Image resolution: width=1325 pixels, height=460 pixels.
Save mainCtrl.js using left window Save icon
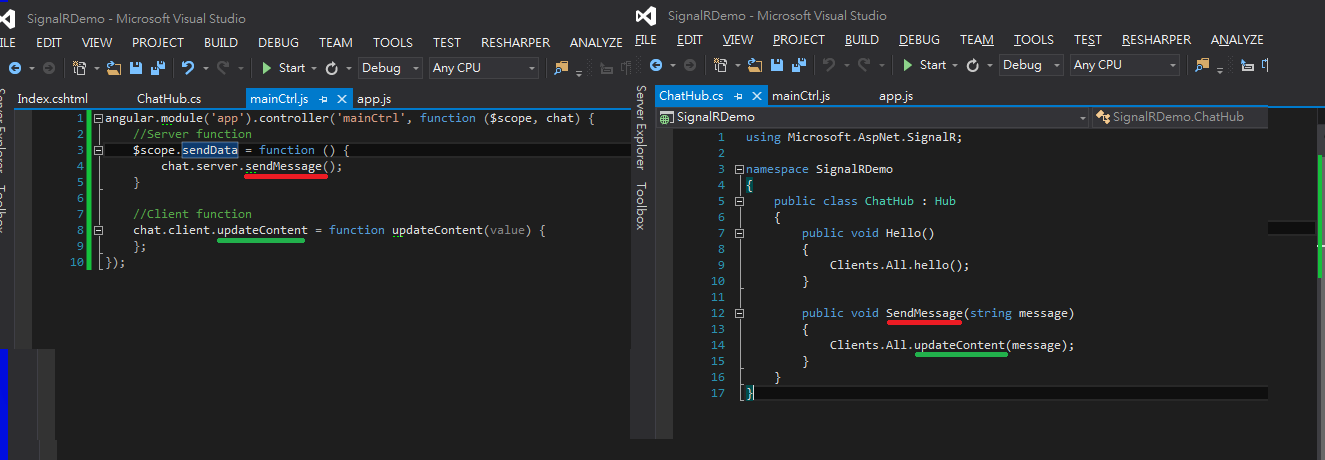[135, 68]
